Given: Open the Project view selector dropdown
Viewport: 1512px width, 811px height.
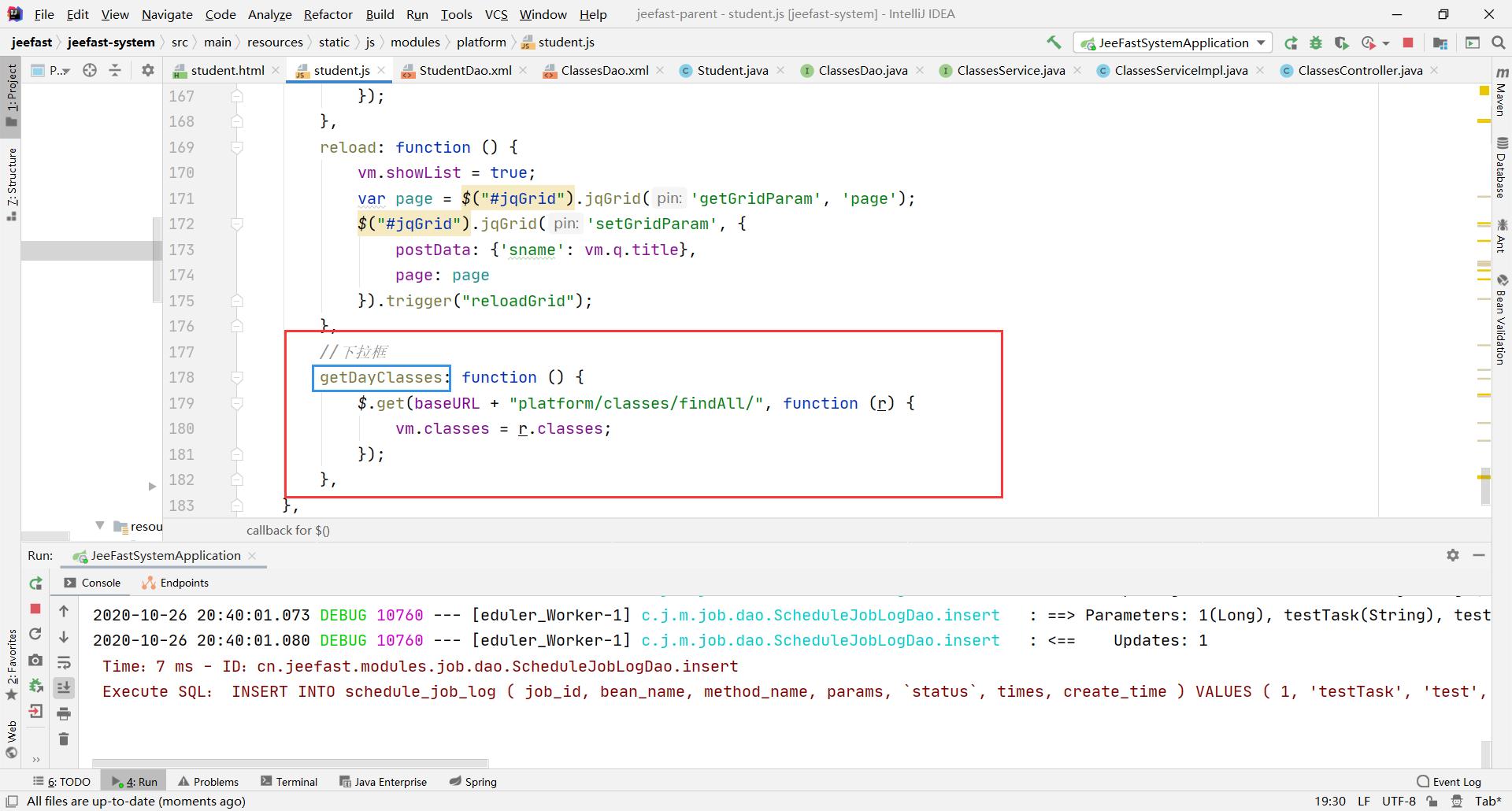Looking at the screenshot, I should pyautogui.click(x=51, y=70).
